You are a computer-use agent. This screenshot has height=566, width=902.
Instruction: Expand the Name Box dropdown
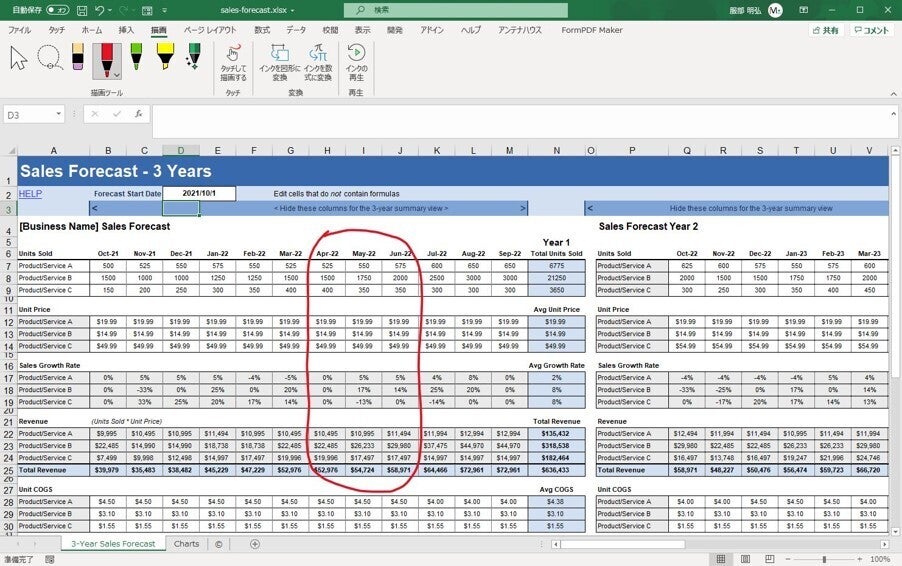(x=59, y=115)
